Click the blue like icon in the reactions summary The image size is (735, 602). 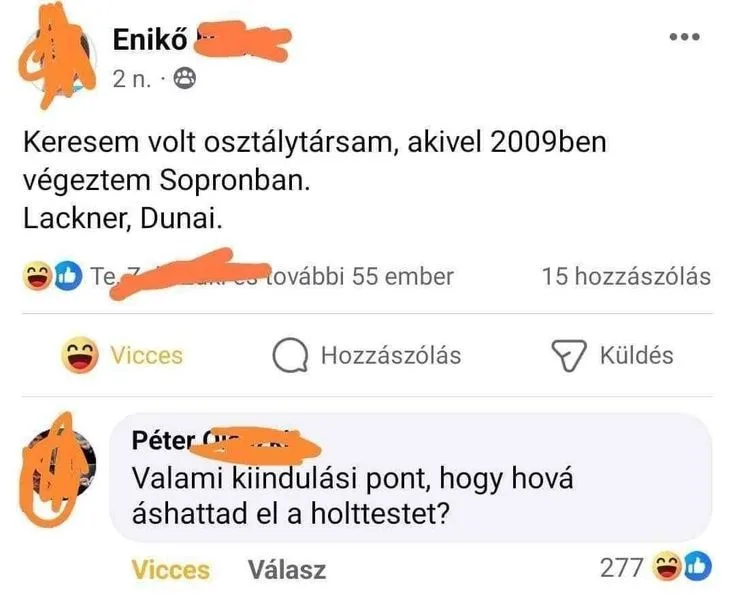(x=68, y=276)
